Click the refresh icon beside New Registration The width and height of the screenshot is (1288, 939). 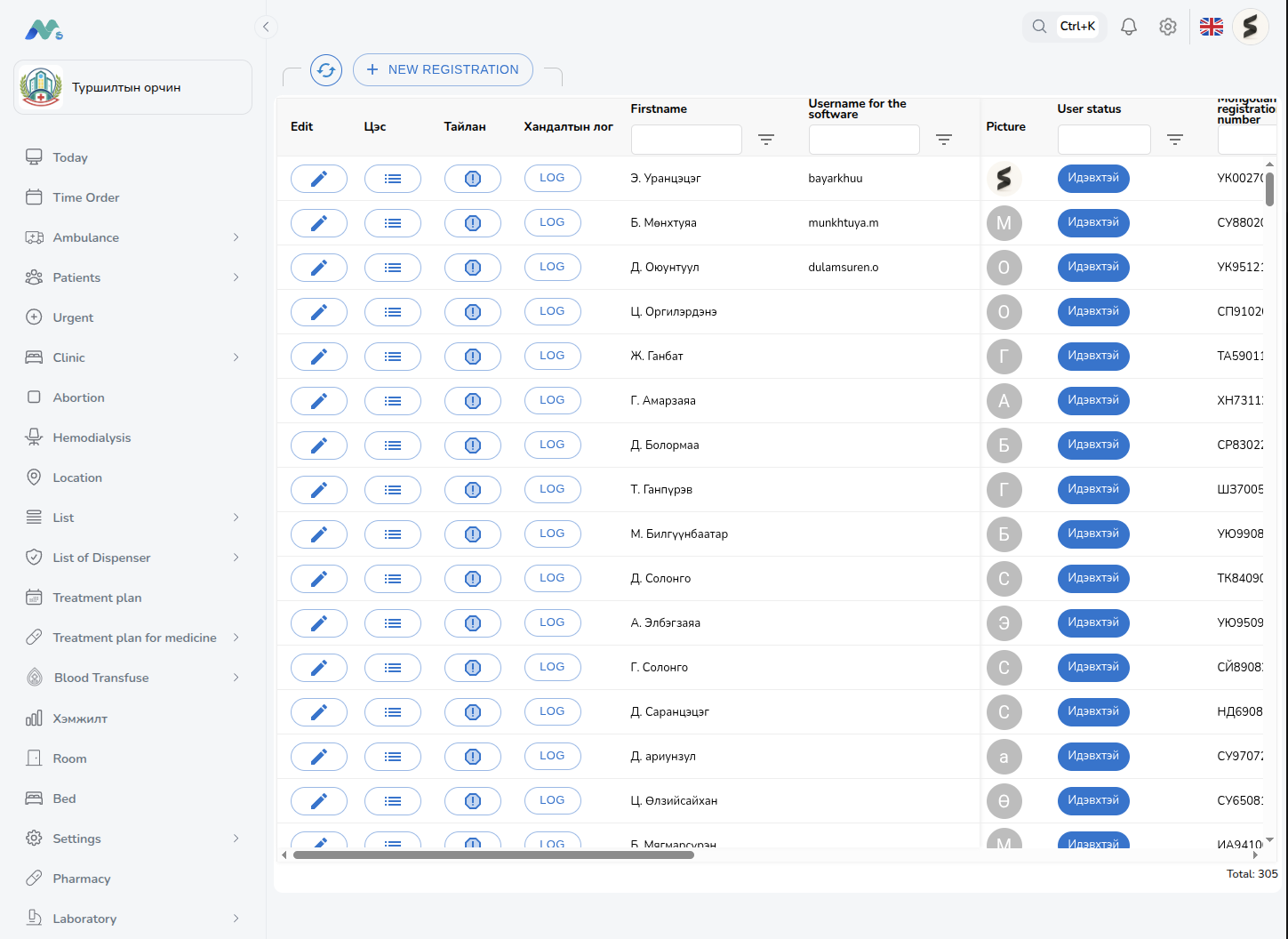coord(326,70)
